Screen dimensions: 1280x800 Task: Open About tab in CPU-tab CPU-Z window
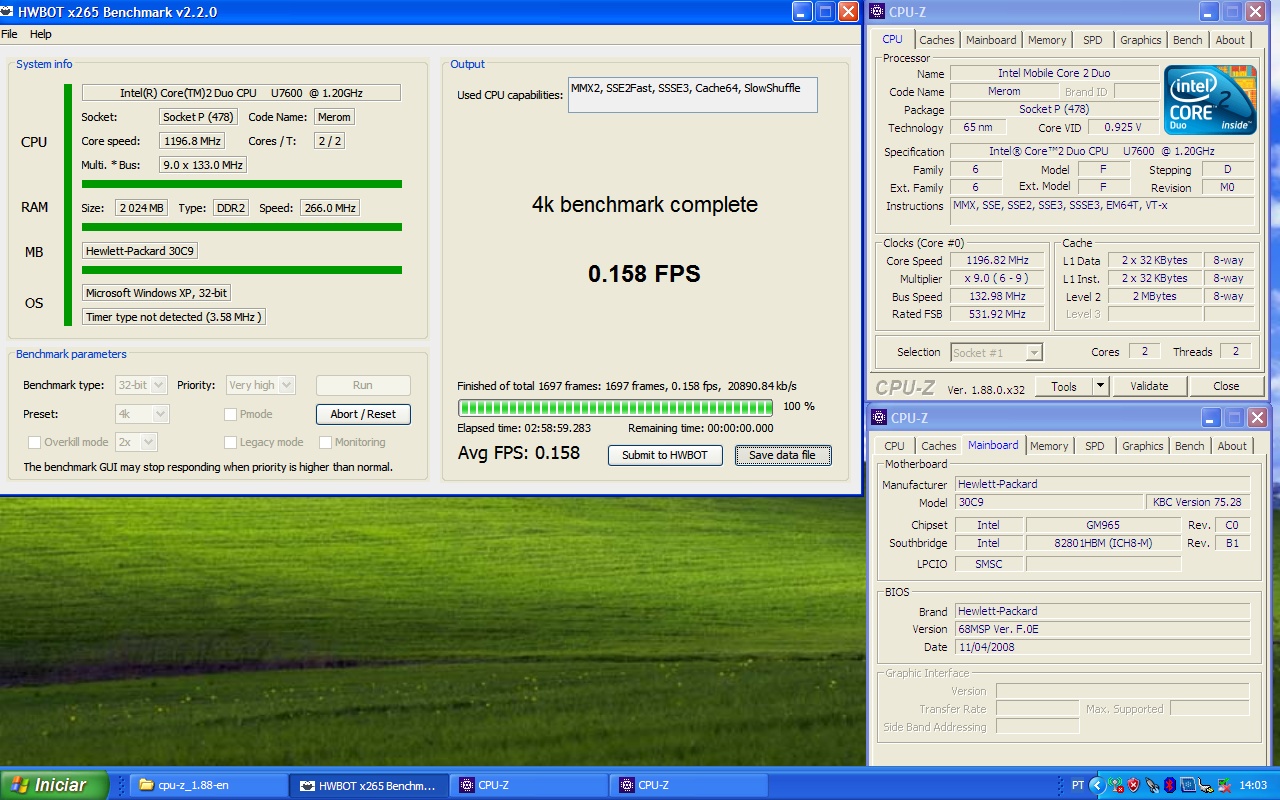[x=1230, y=40]
